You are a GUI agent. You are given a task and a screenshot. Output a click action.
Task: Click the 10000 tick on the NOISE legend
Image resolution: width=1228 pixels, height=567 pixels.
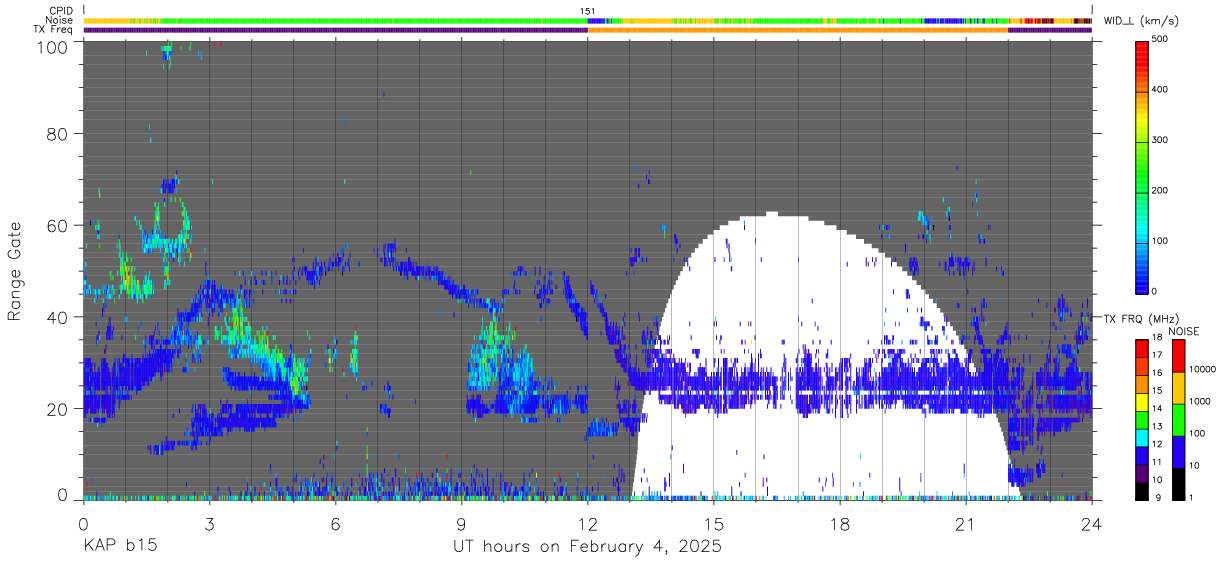coord(1203,369)
